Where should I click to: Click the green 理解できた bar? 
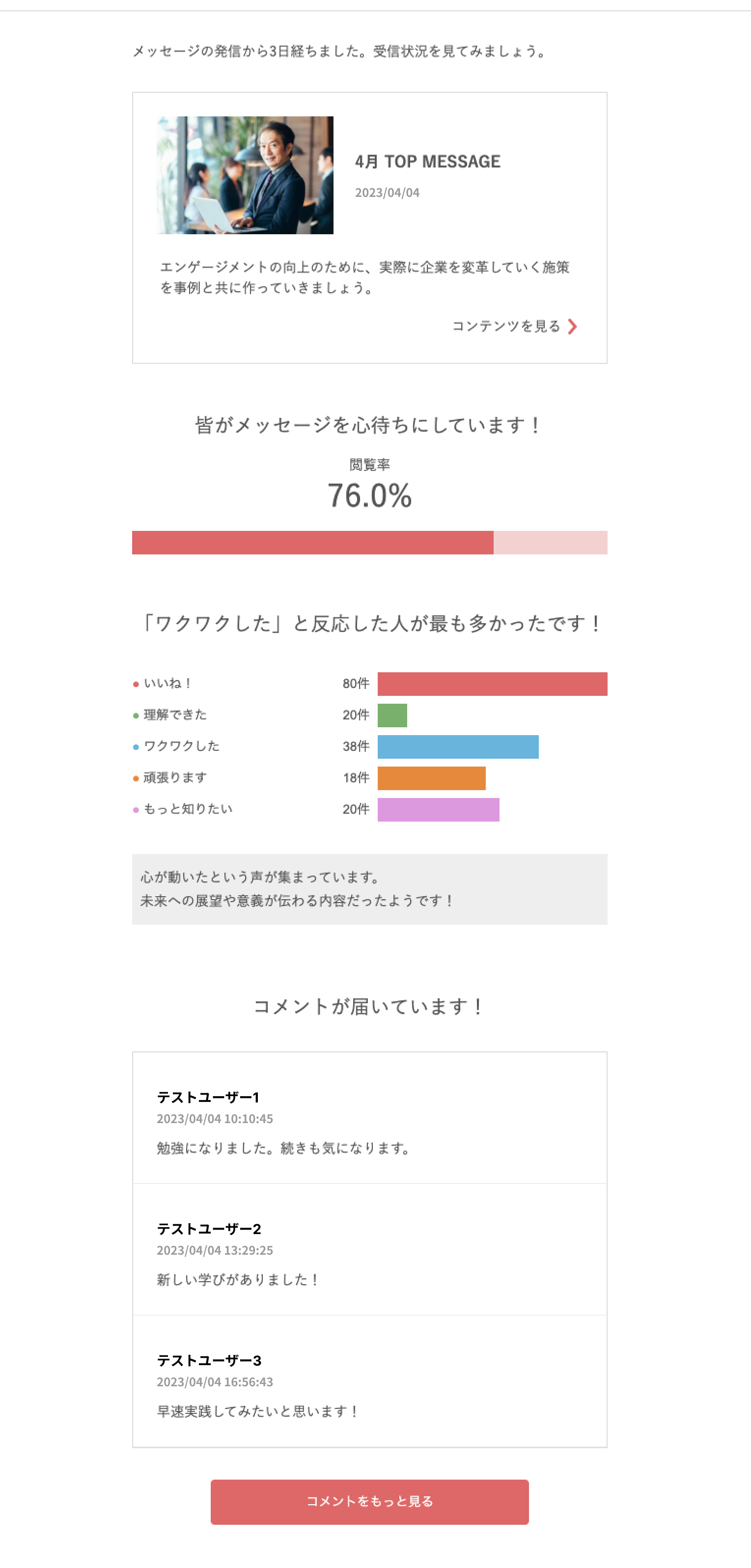click(x=392, y=716)
